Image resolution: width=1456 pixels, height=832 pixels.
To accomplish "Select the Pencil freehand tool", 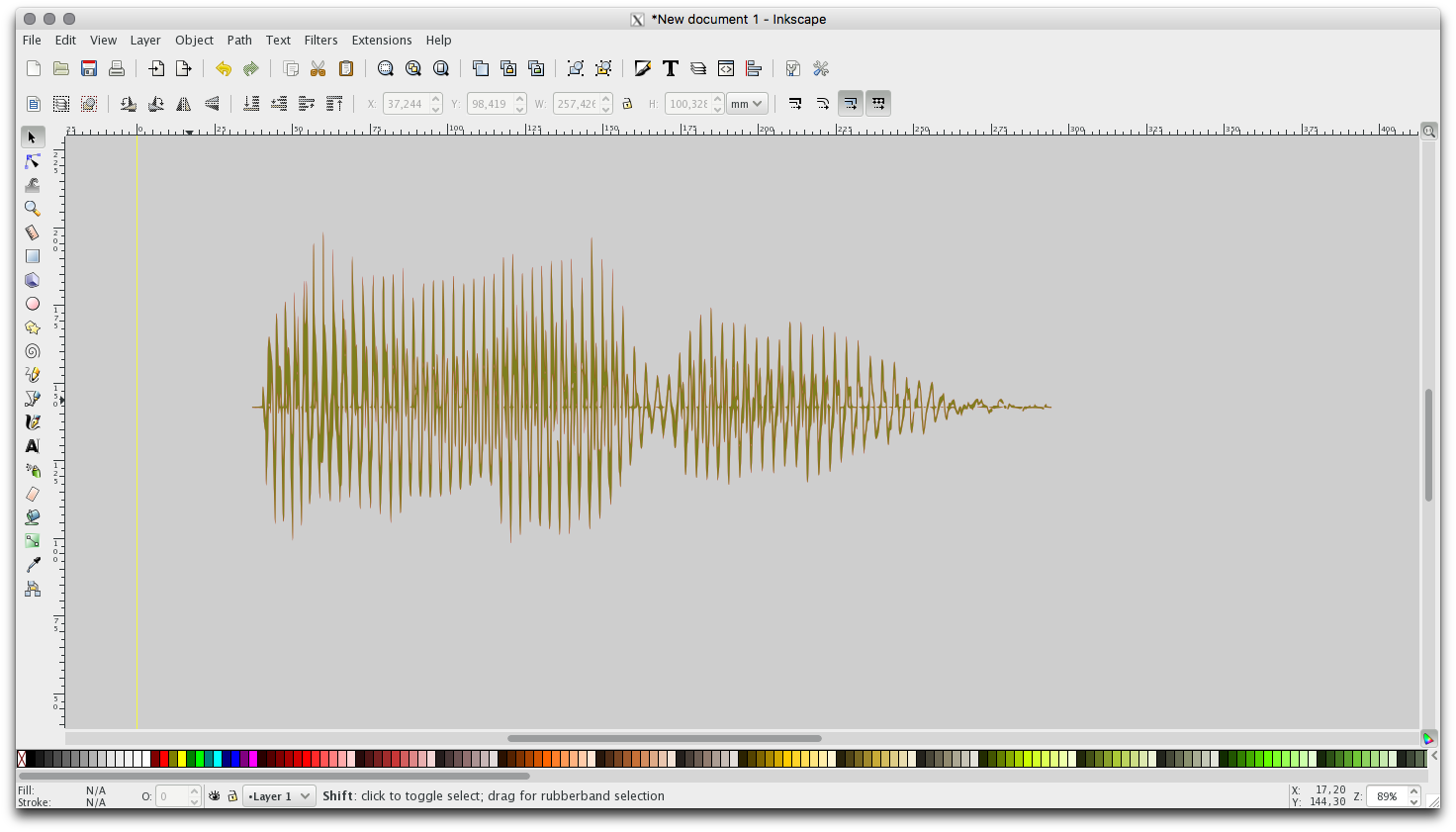I will coord(32,375).
